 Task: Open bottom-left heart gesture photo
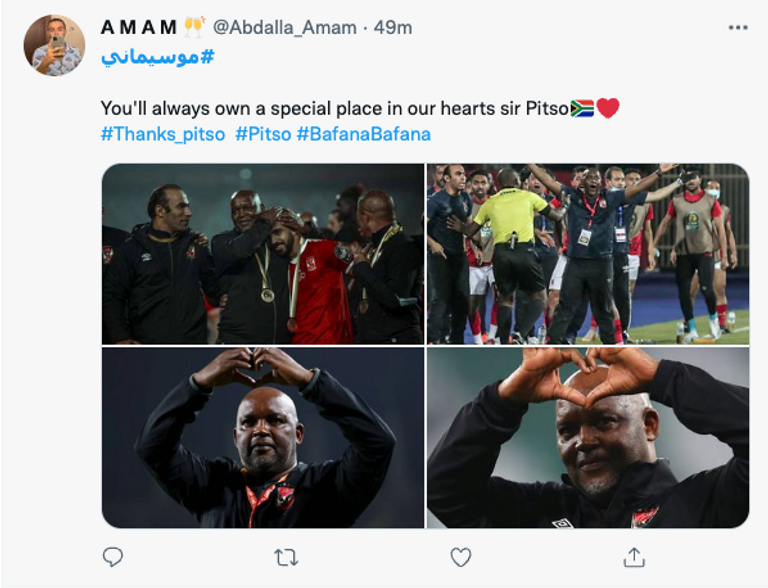click(x=263, y=438)
